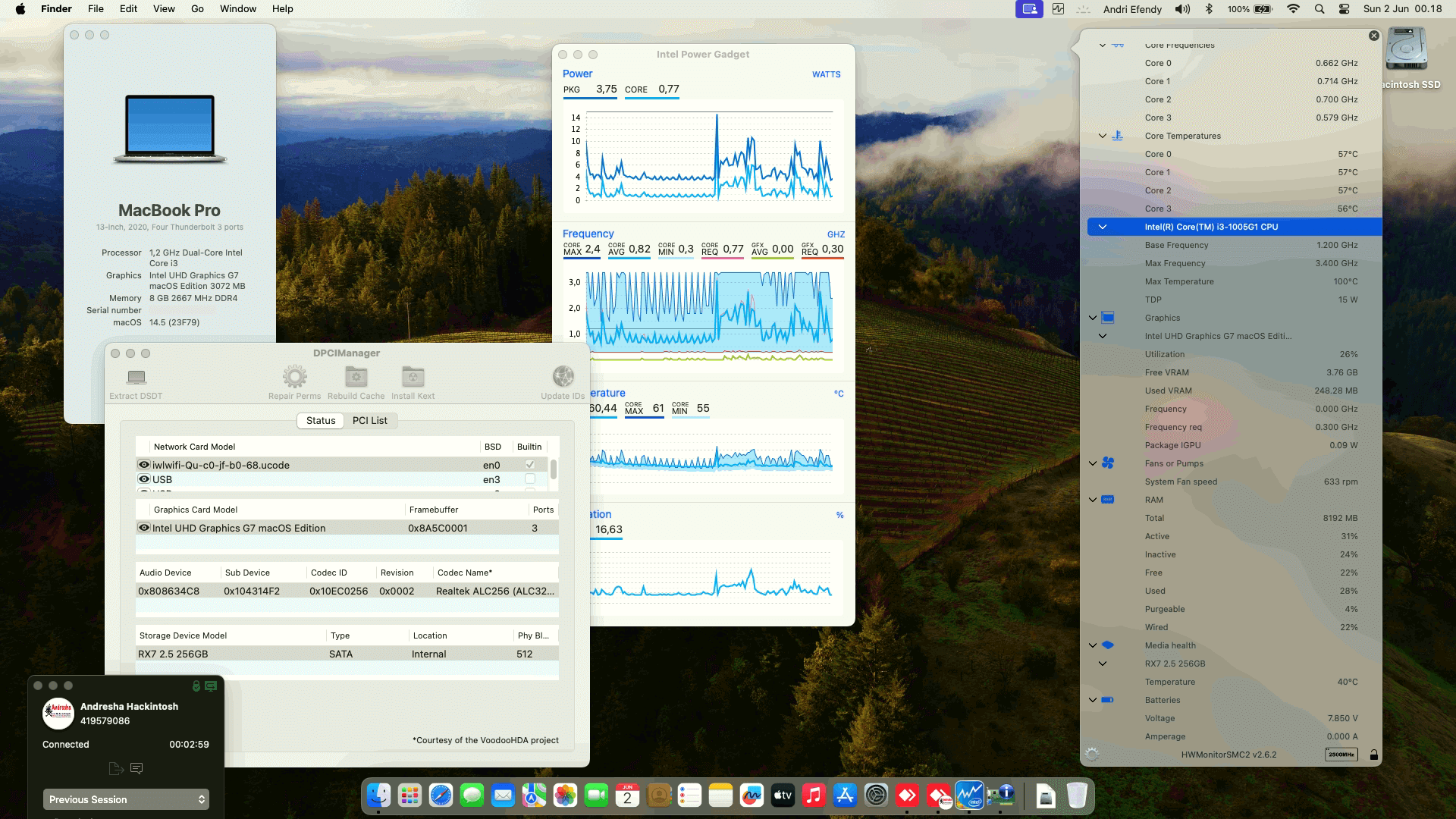Click the file transfer icon in the session panel
Screen dimensions: 1456x819
117,768
